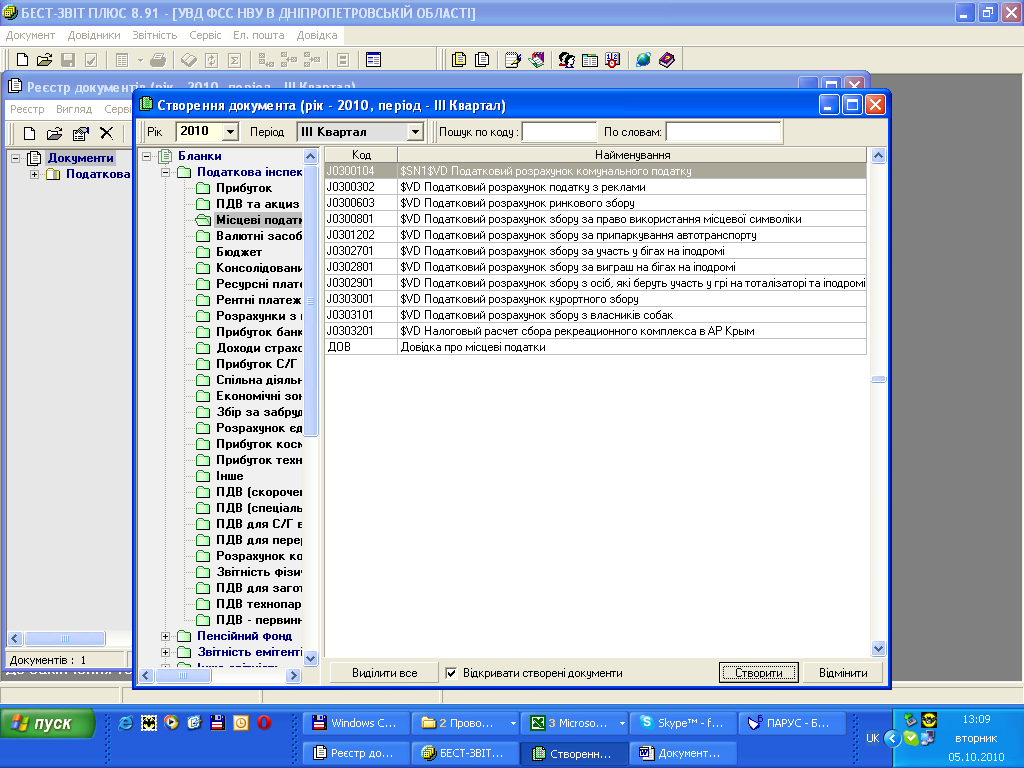Image resolution: width=1024 pixels, height=768 pixels.
Task: Click the Найменування column header
Action: click(632, 155)
